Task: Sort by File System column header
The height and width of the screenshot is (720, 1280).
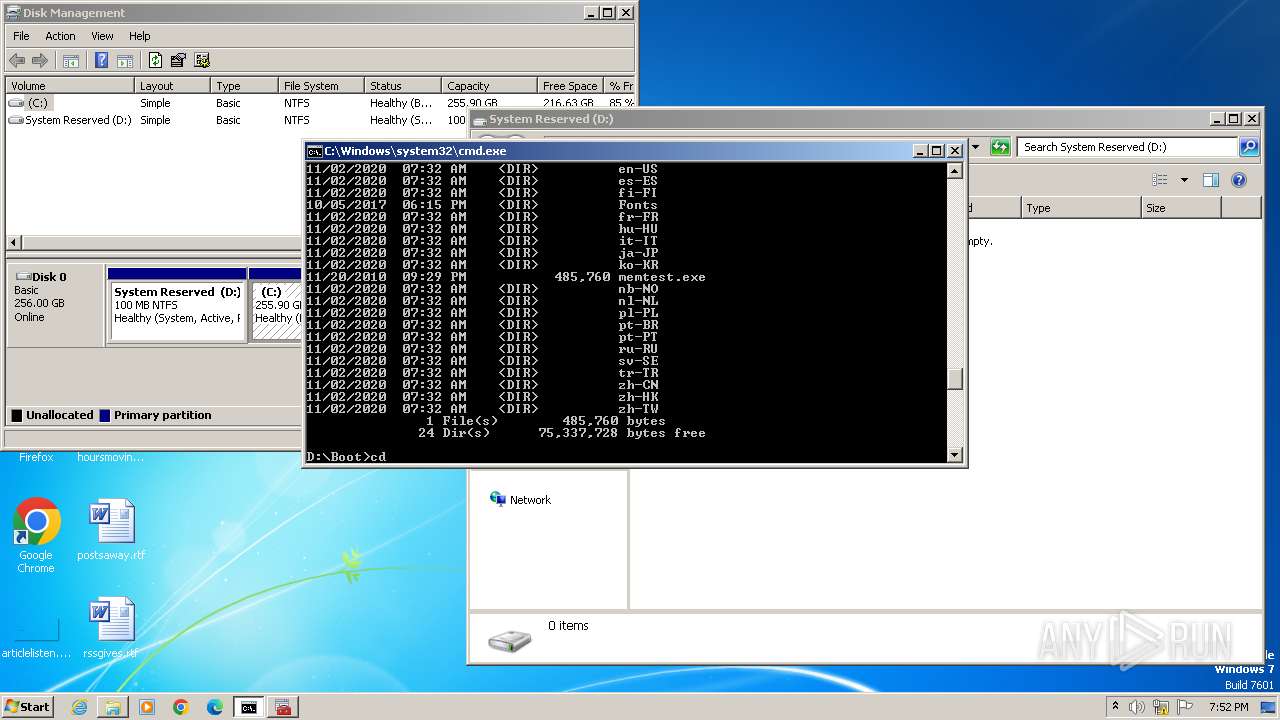Action: tap(321, 86)
